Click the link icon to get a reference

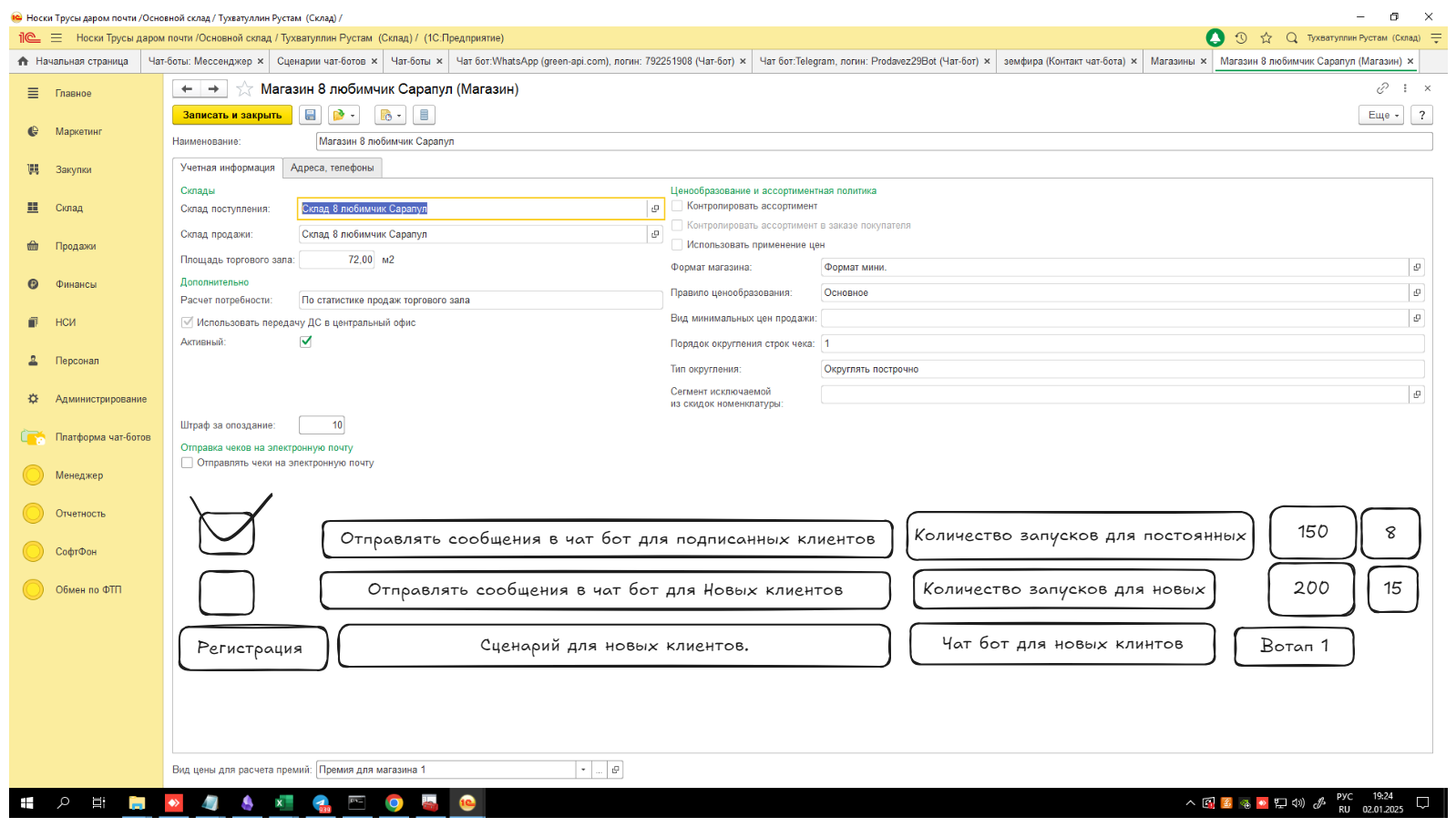1382,88
